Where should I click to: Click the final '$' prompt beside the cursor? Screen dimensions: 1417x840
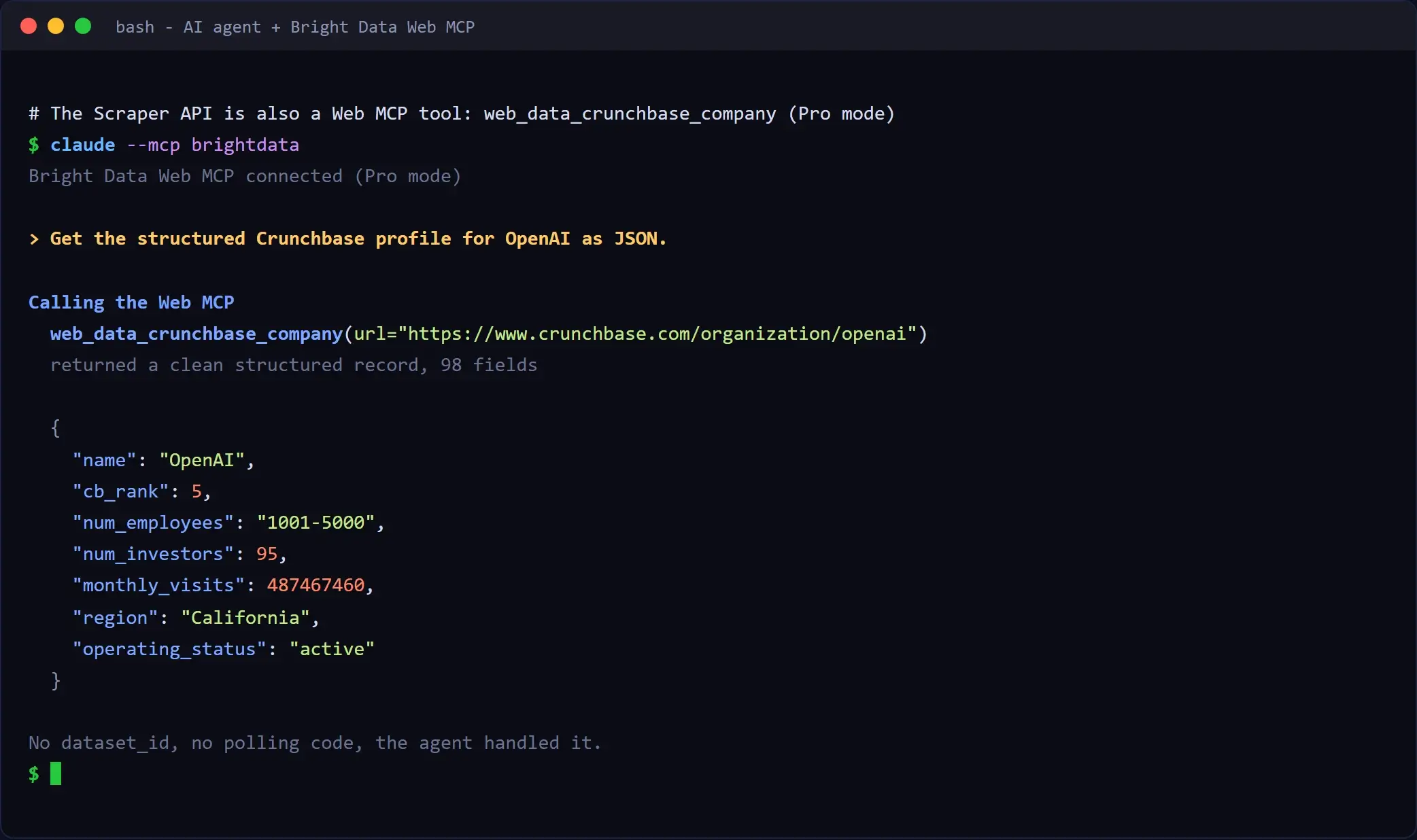[x=34, y=774]
